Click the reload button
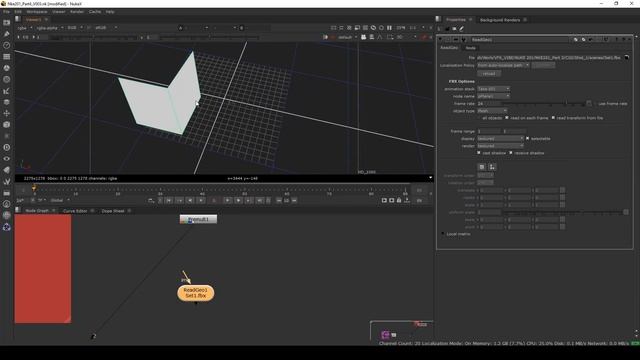 coord(489,74)
